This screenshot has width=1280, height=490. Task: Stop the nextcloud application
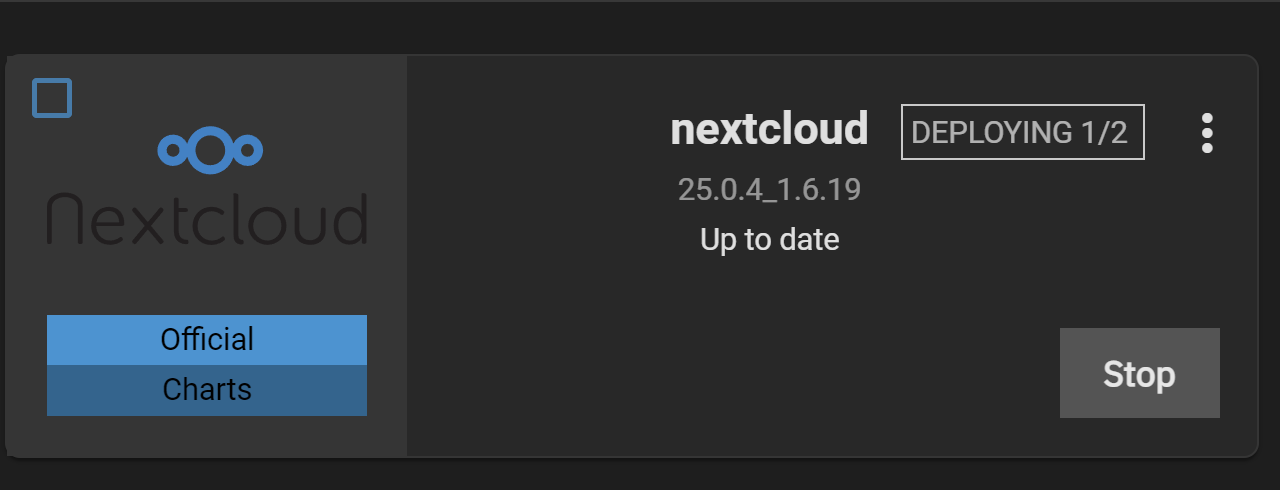(x=1140, y=373)
